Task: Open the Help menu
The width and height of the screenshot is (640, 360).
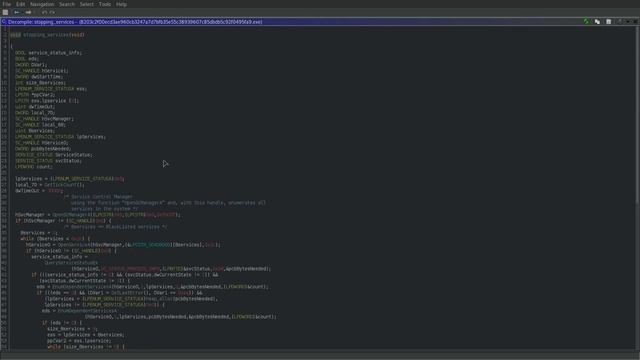Action: click(x=121, y=4)
